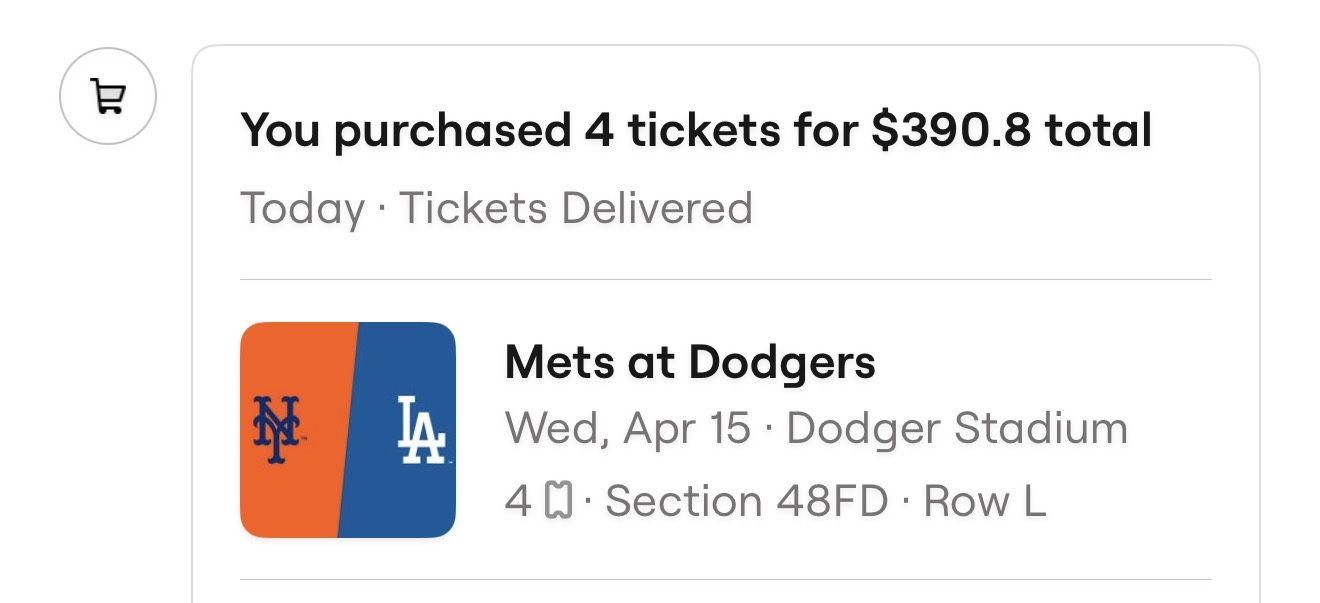Select the "Tickets Delivered" status text
1320x603 pixels.
point(575,208)
